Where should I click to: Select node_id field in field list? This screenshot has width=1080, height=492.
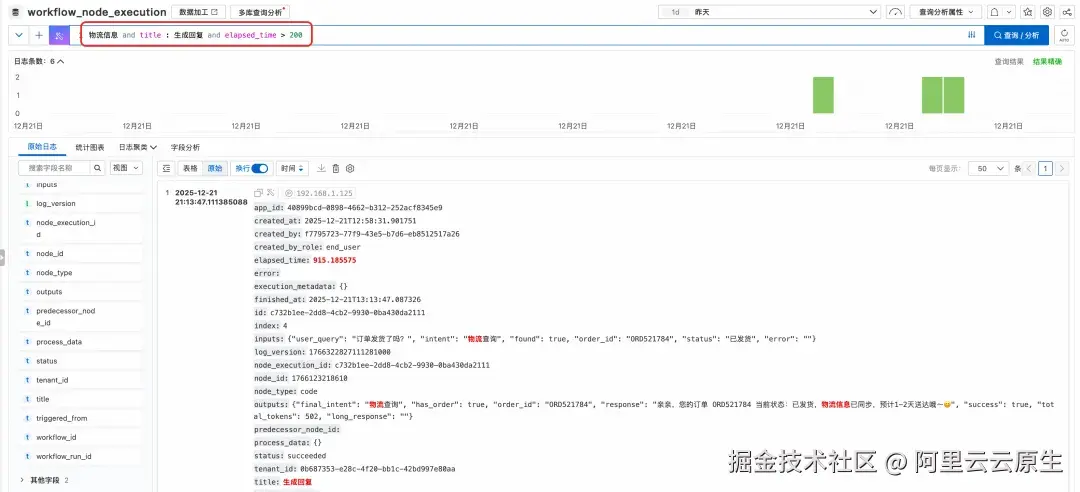50,254
